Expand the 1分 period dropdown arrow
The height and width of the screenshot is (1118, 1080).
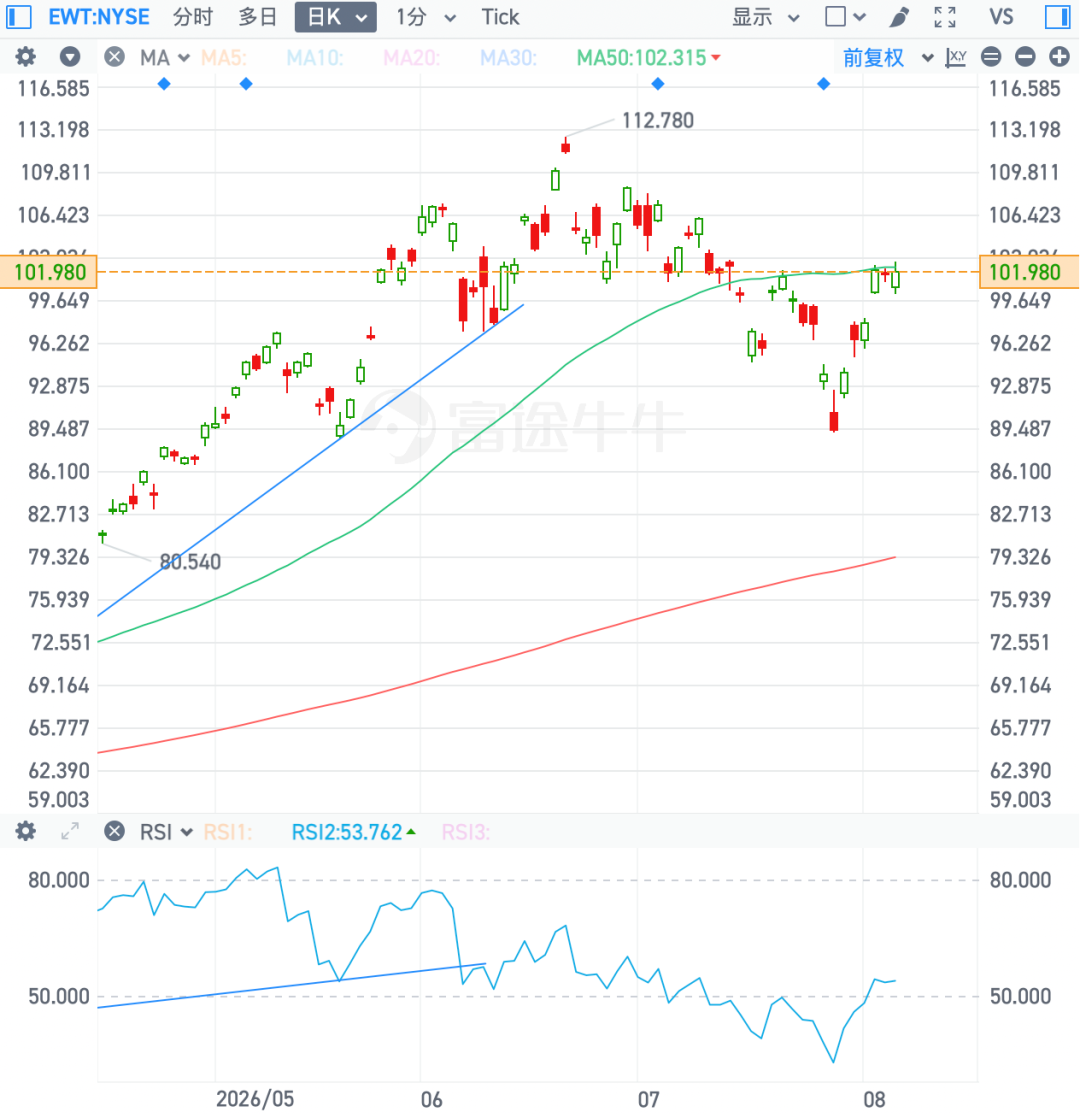450,18
